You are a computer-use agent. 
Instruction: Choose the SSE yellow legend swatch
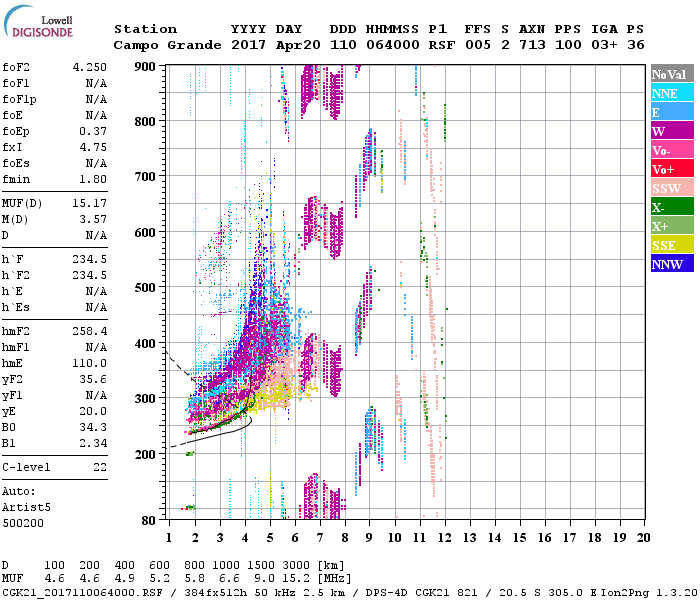(672, 245)
